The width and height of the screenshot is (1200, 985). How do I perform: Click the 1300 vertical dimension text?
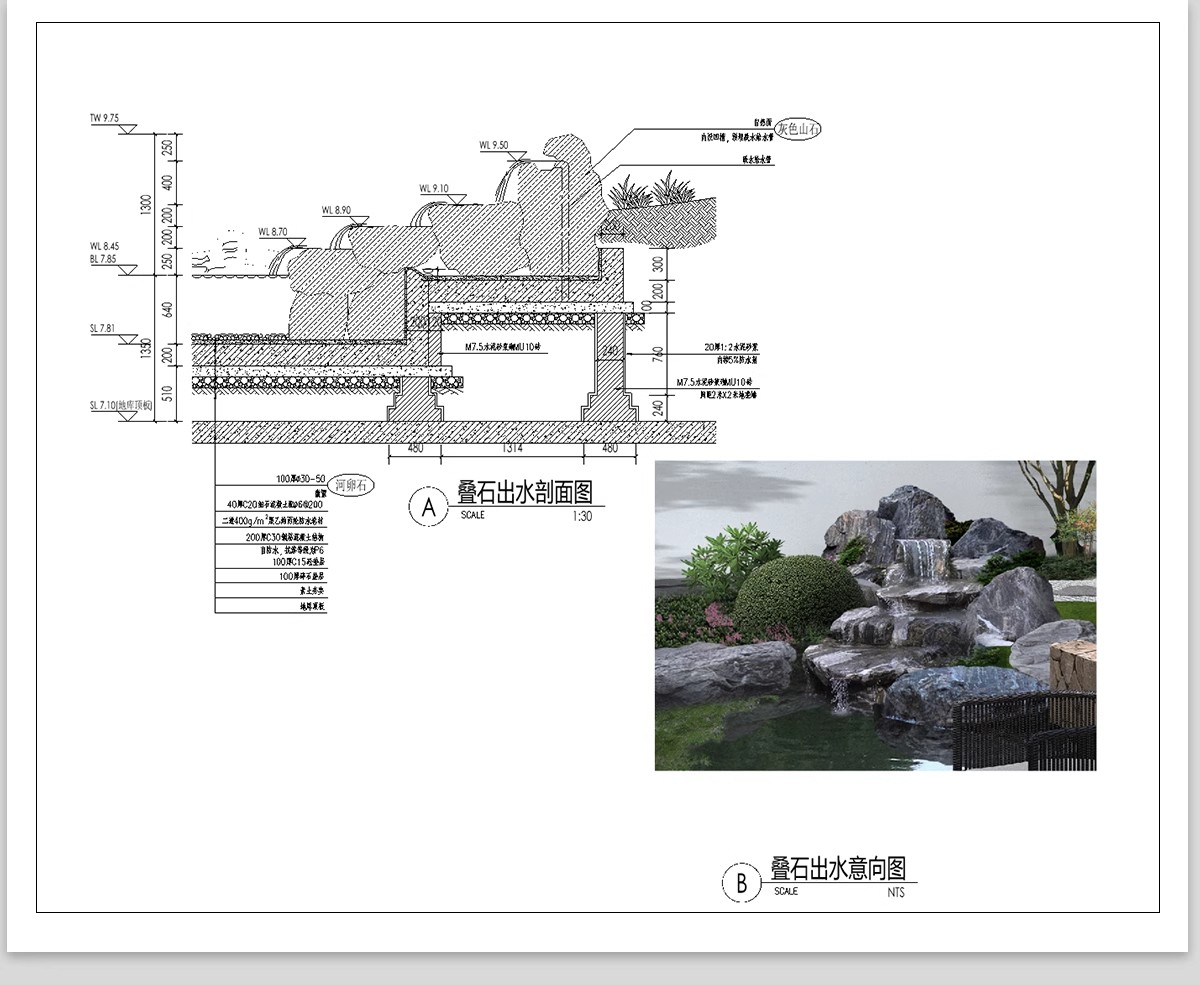coord(146,205)
